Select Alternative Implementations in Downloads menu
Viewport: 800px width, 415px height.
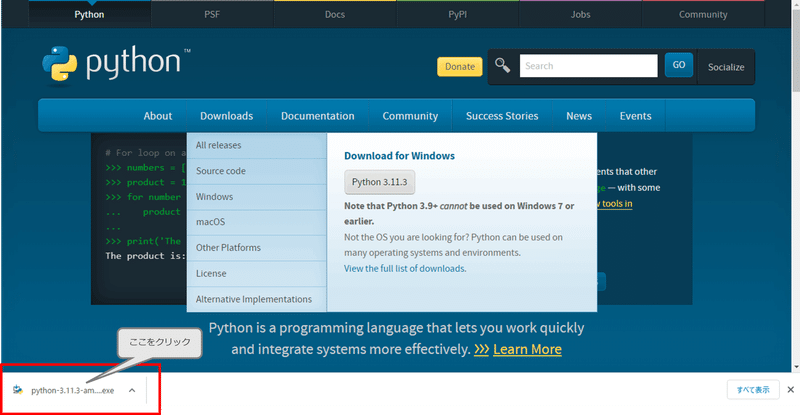click(257, 299)
